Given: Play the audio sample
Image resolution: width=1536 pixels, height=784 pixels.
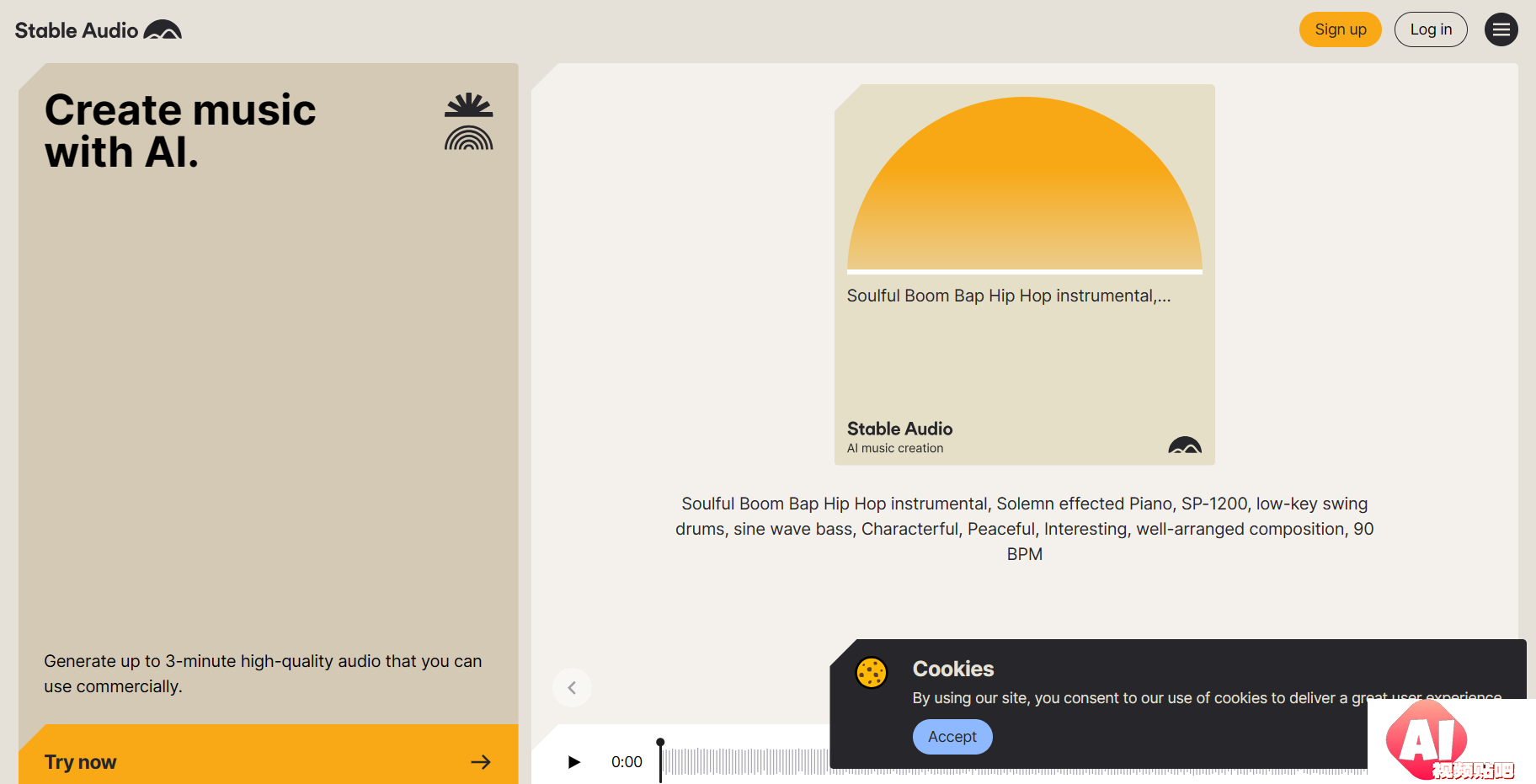Looking at the screenshot, I should tap(574, 762).
